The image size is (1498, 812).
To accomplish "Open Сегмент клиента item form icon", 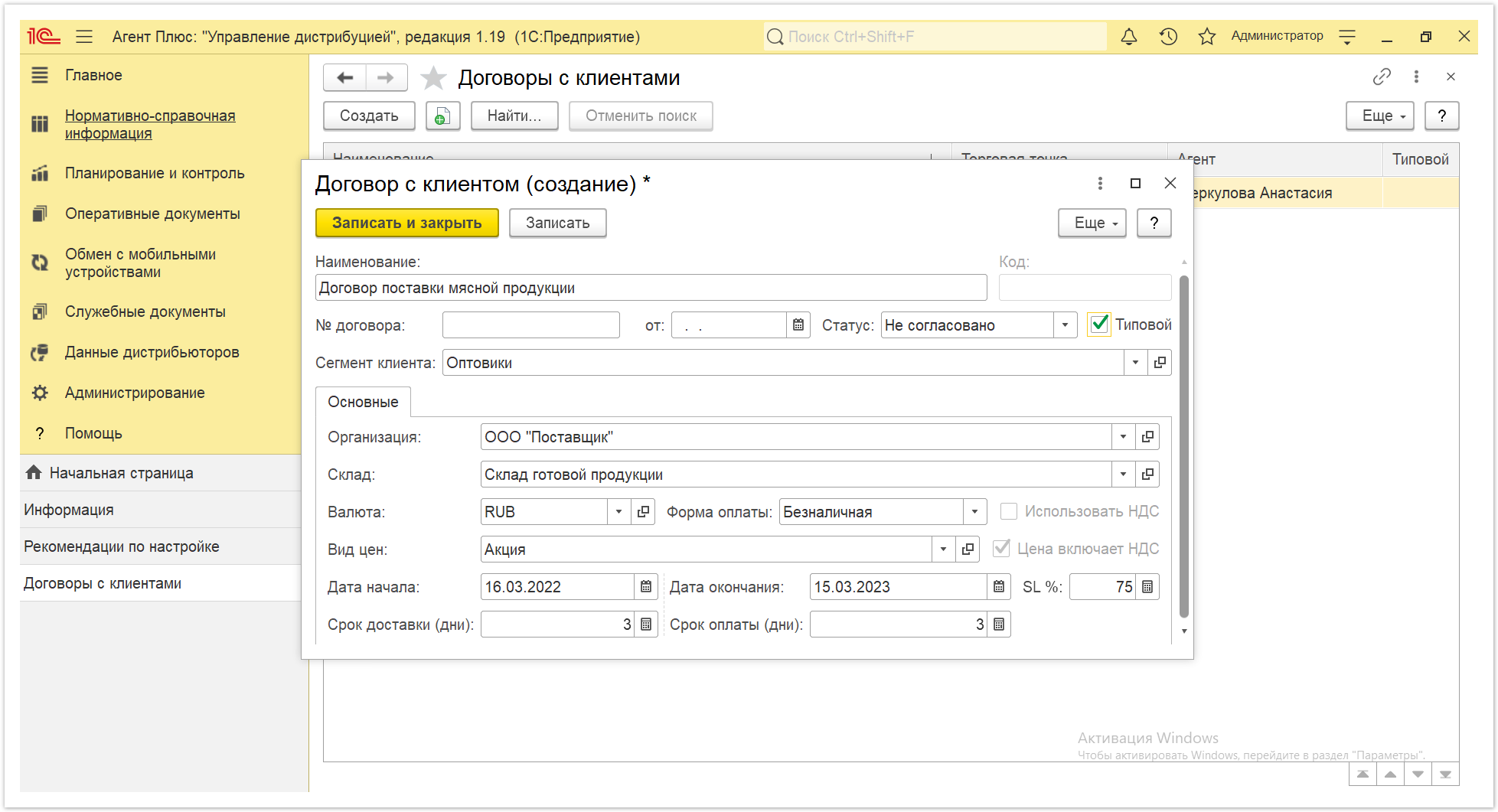I will (x=1160, y=362).
